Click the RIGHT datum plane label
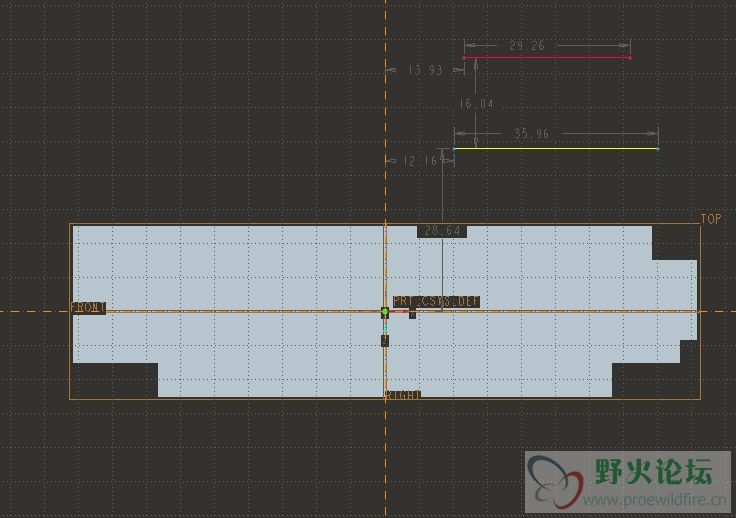Image resolution: width=736 pixels, height=518 pixels. click(403, 395)
